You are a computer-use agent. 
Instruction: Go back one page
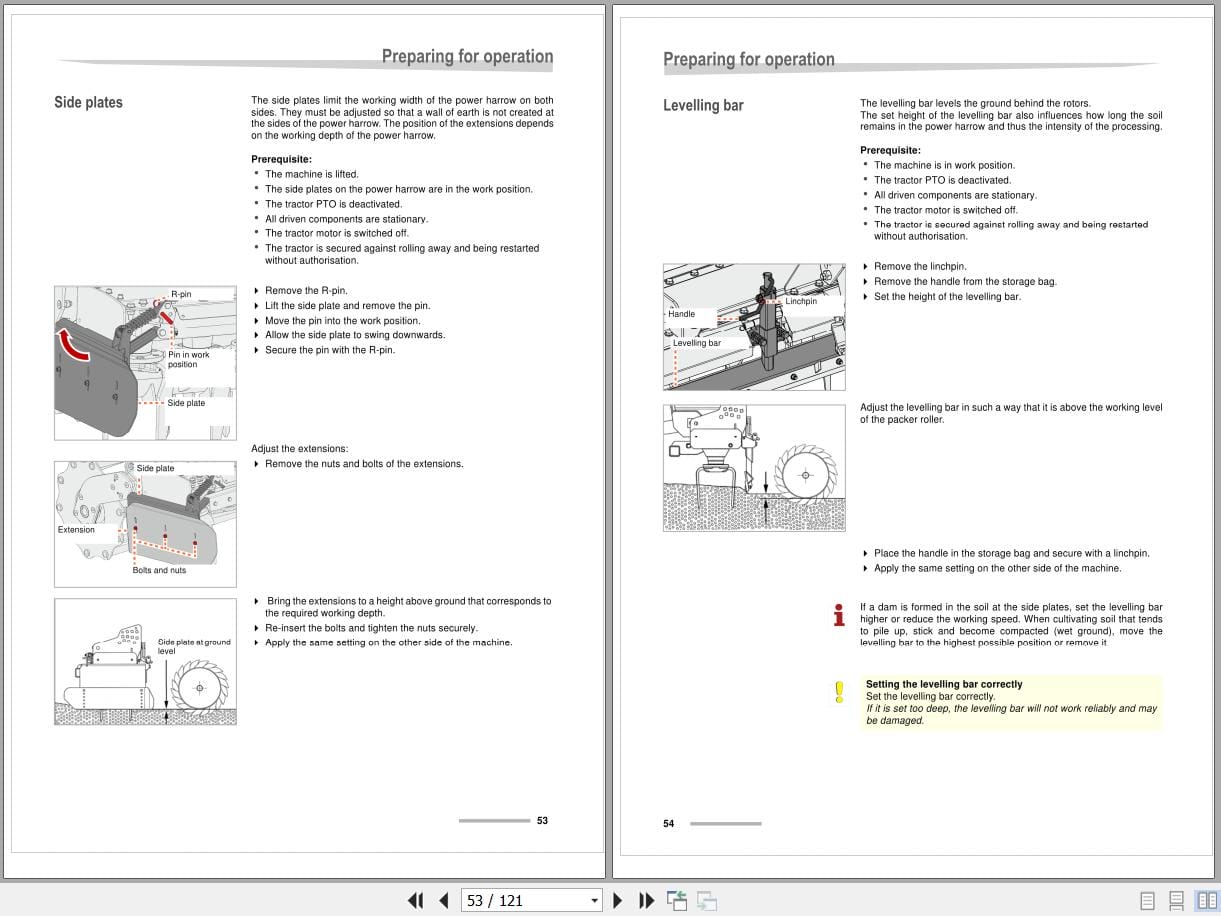tap(444, 900)
